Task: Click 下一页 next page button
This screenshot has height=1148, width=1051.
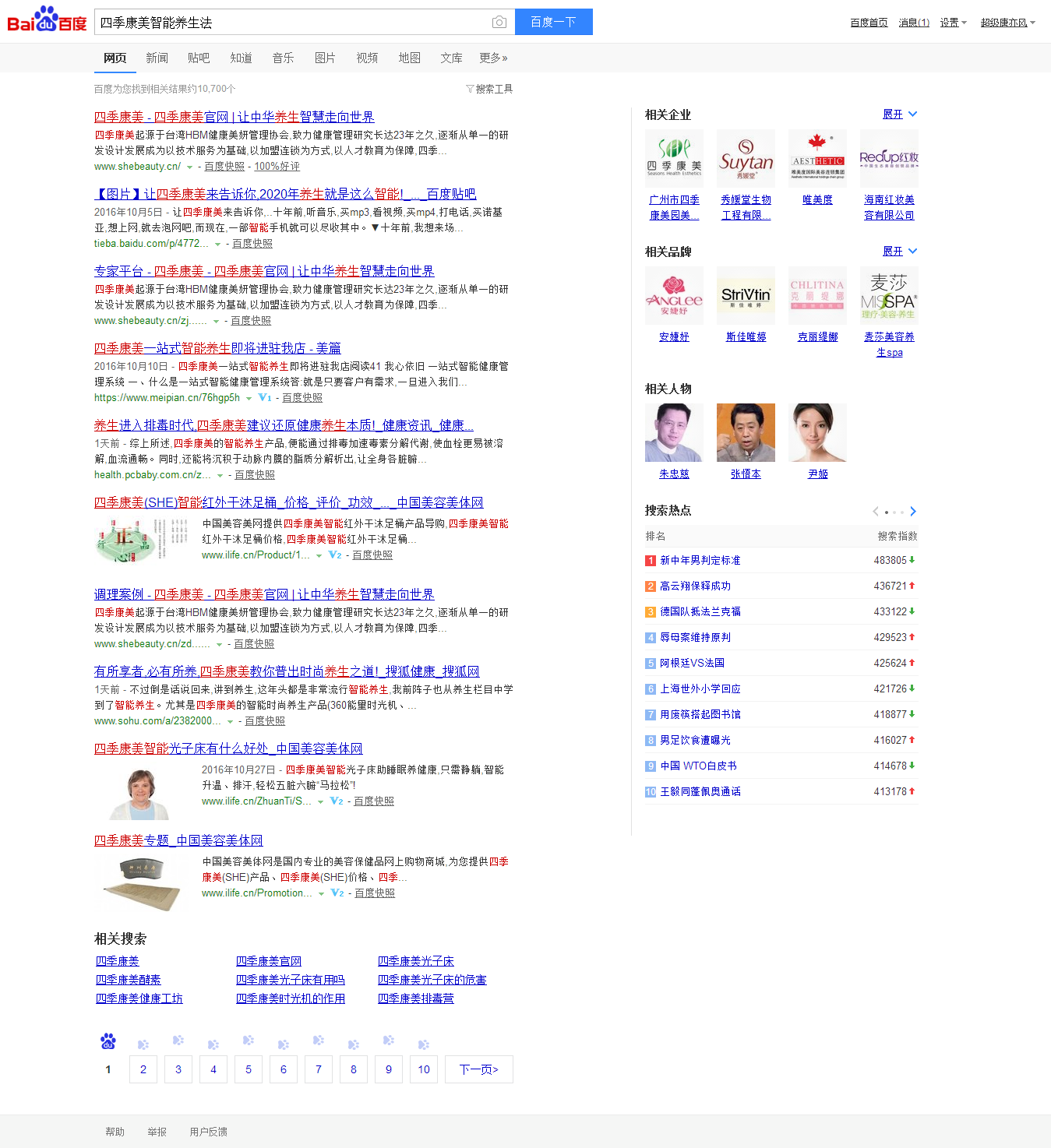Action: coord(479,1069)
